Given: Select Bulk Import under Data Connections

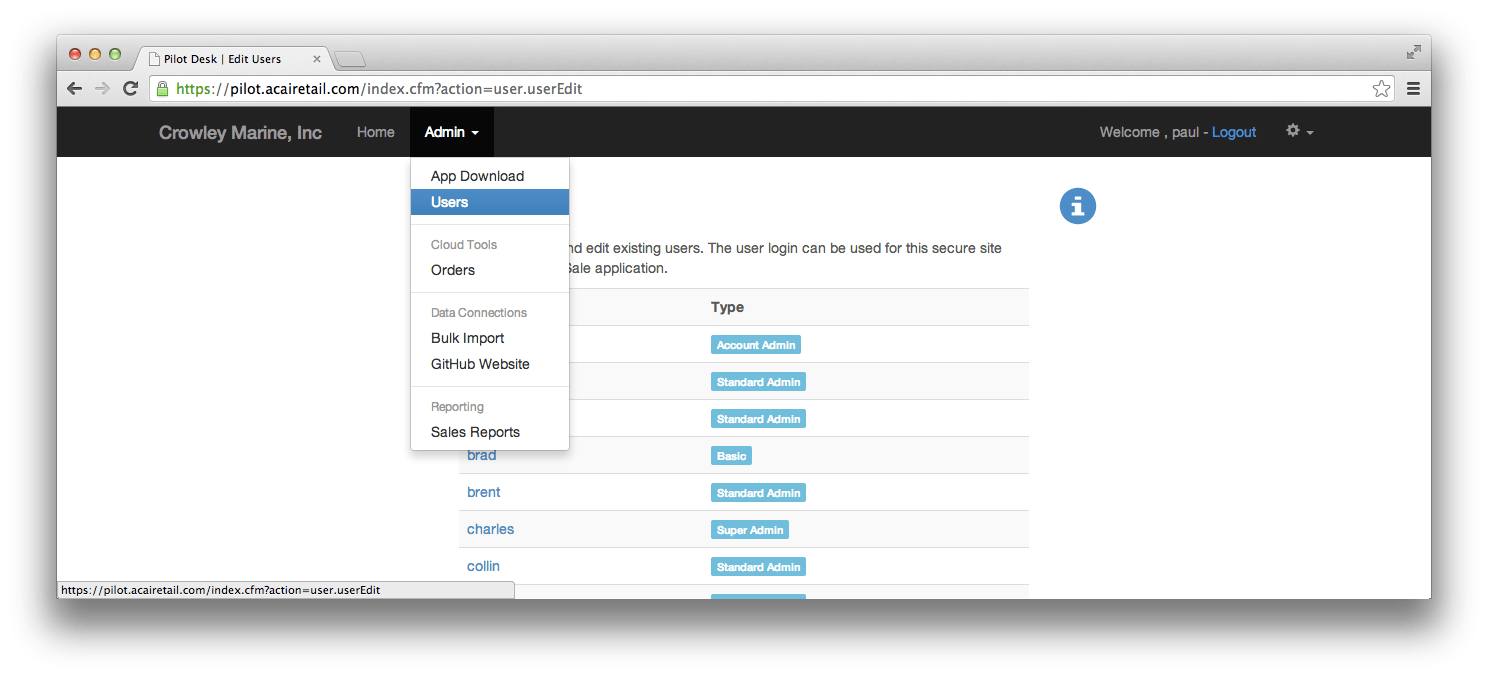Looking at the screenshot, I should [466, 337].
